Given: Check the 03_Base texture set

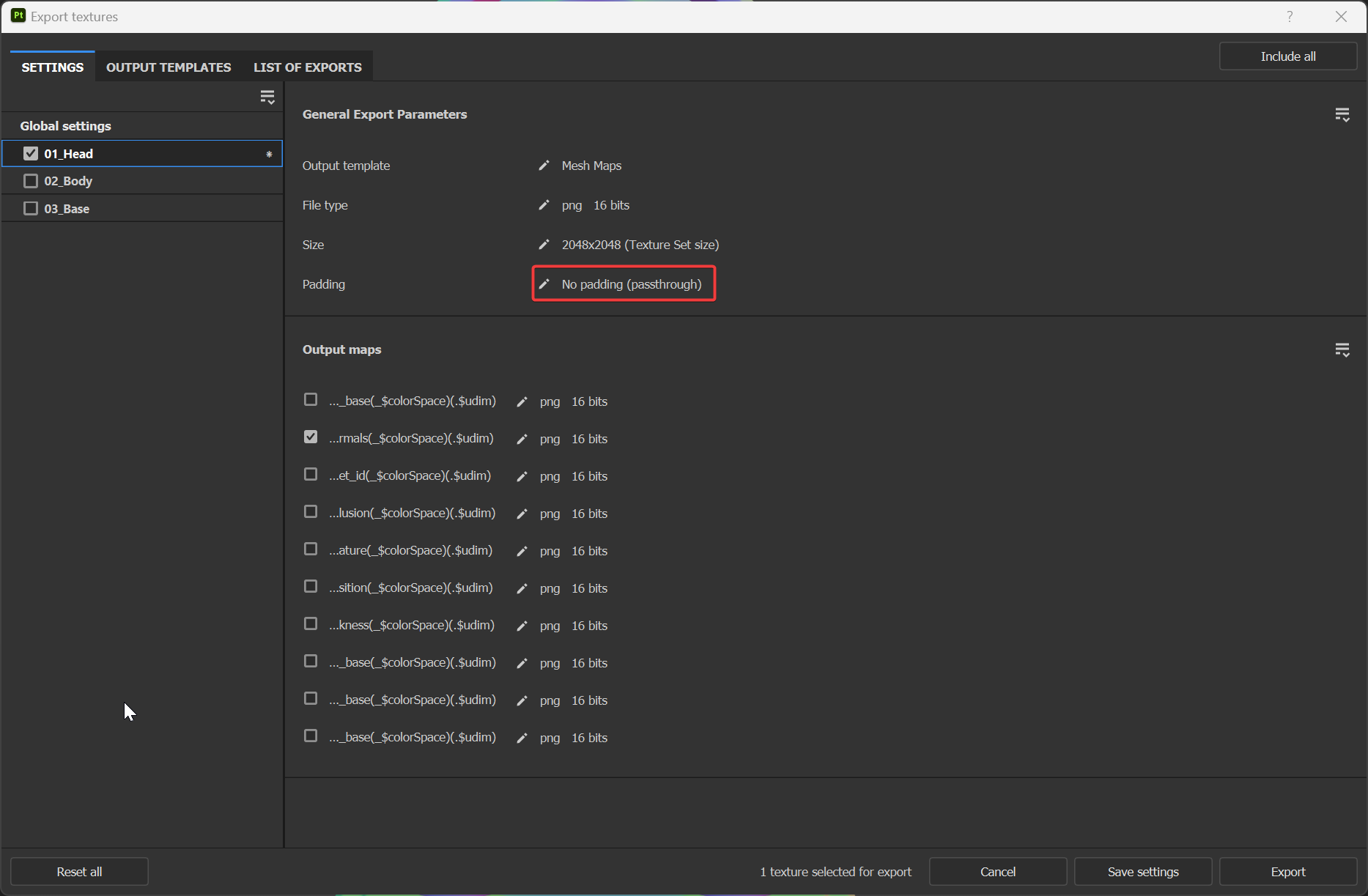Looking at the screenshot, I should [31, 208].
